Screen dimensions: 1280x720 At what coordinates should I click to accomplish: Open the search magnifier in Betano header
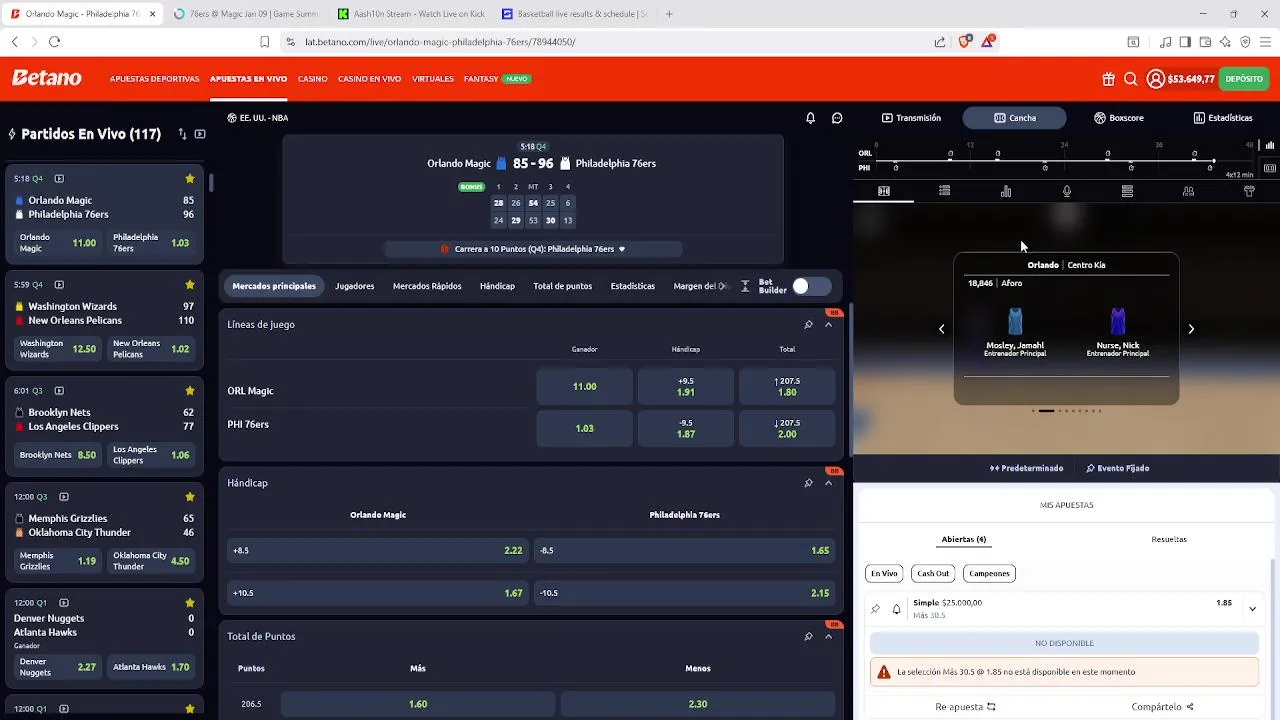(x=1131, y=79)
